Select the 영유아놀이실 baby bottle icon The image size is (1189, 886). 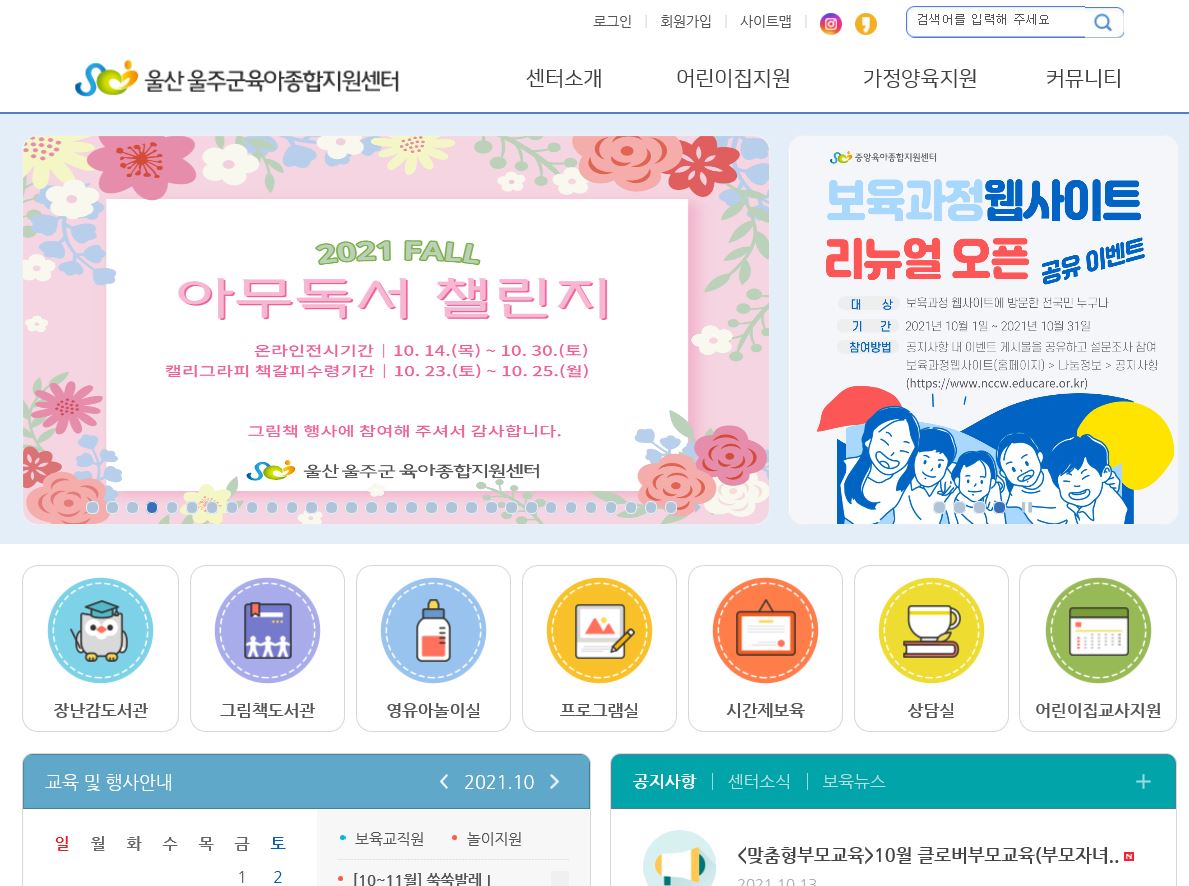point(433,630)
